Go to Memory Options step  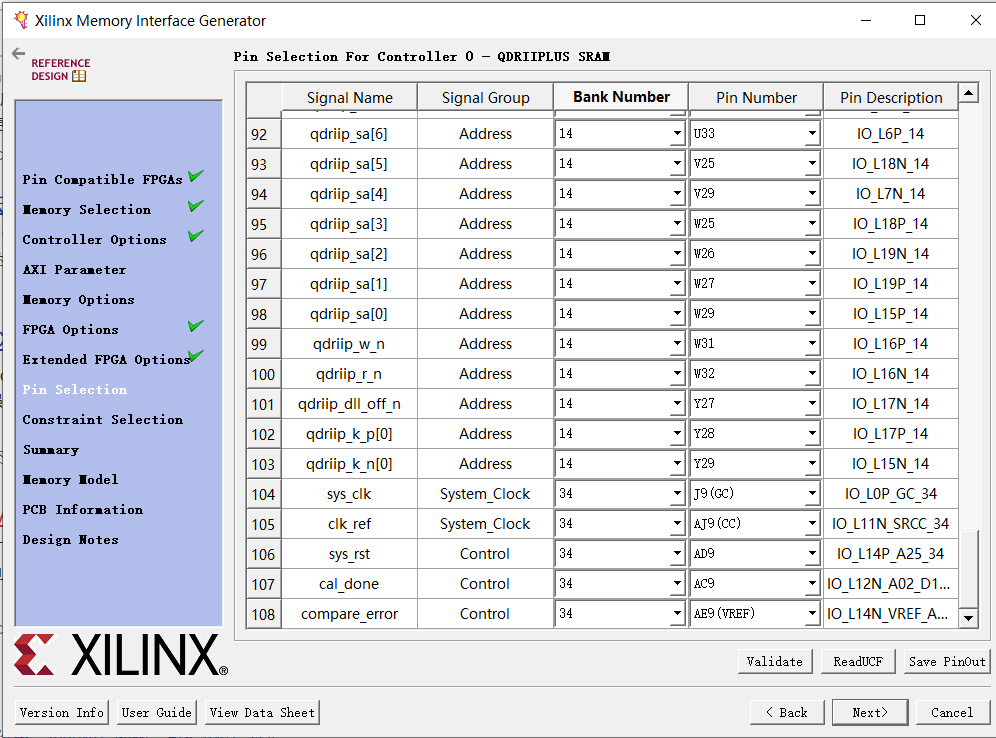79,299
